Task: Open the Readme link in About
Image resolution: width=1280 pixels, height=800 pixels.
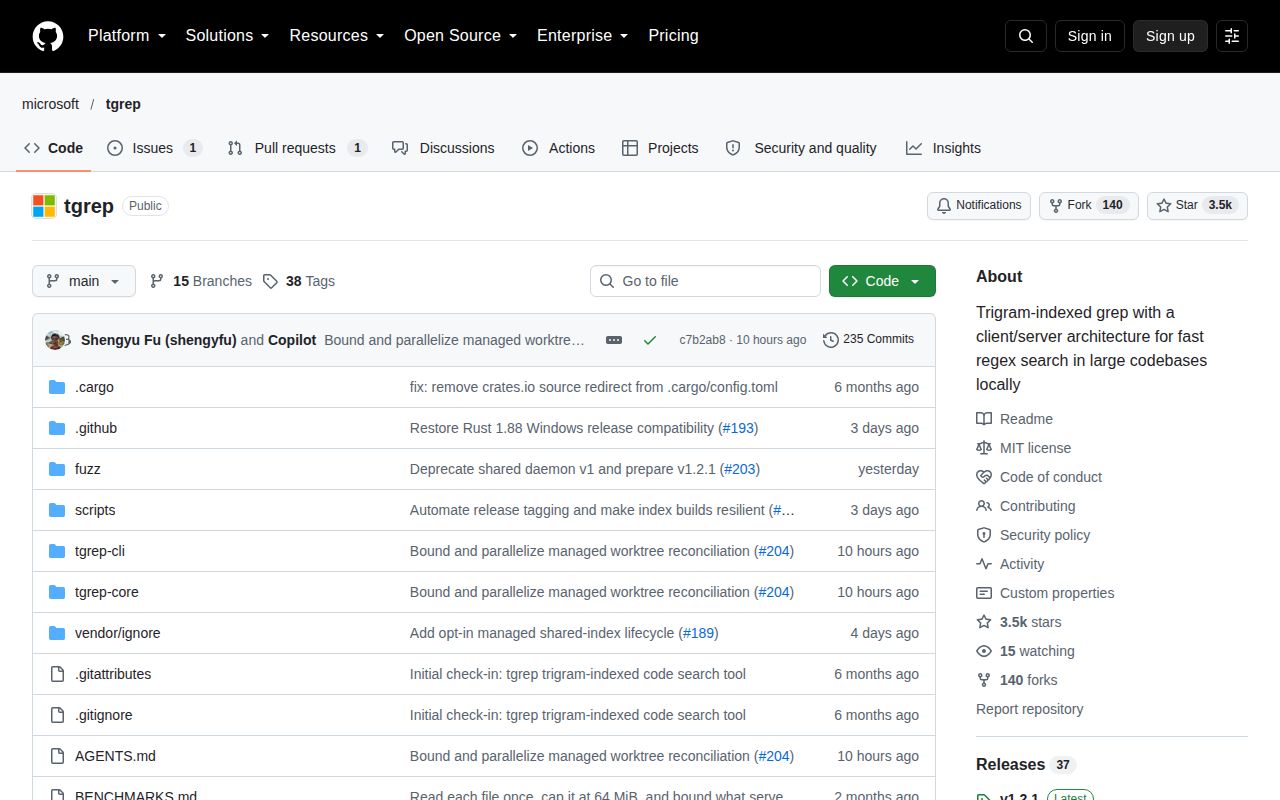Action: 1014,419
